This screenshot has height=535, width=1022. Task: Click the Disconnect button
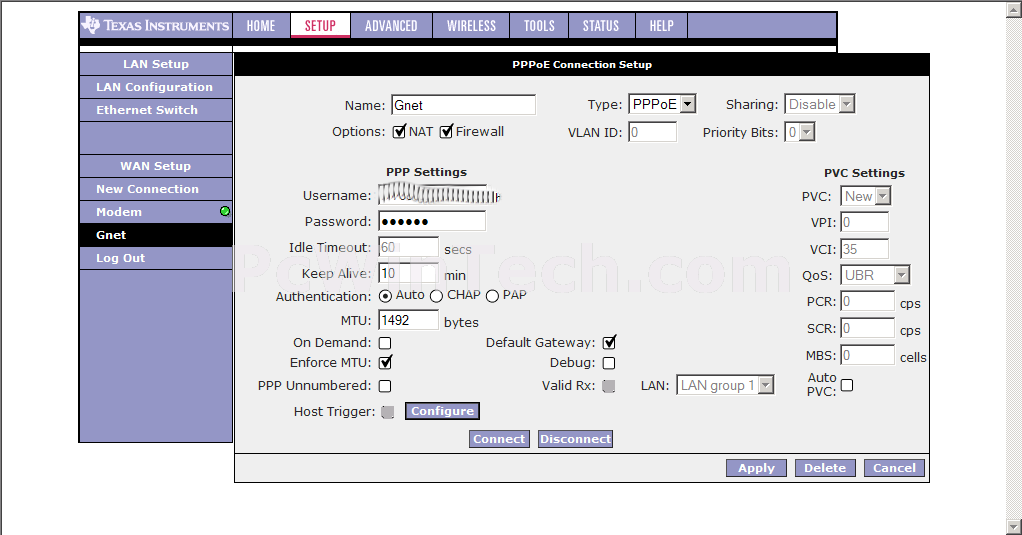[576, 439]
